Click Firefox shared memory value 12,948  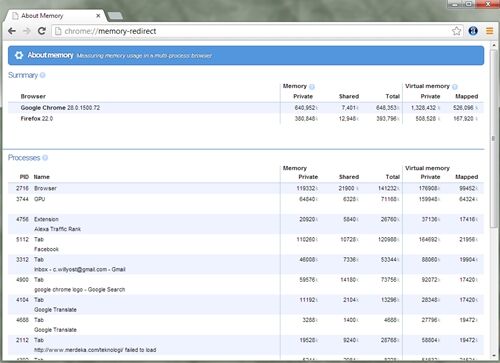click(x=348, y=118)
